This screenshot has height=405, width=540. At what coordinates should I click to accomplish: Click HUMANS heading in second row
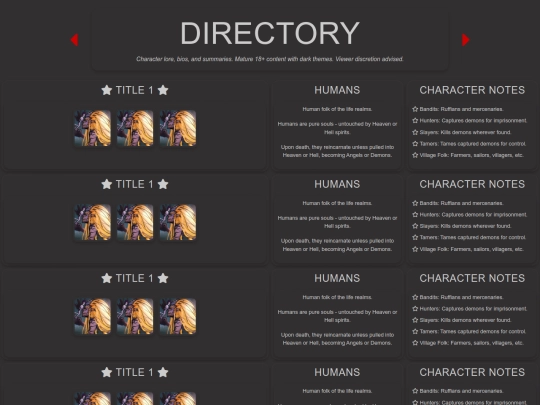coord(337,184)
